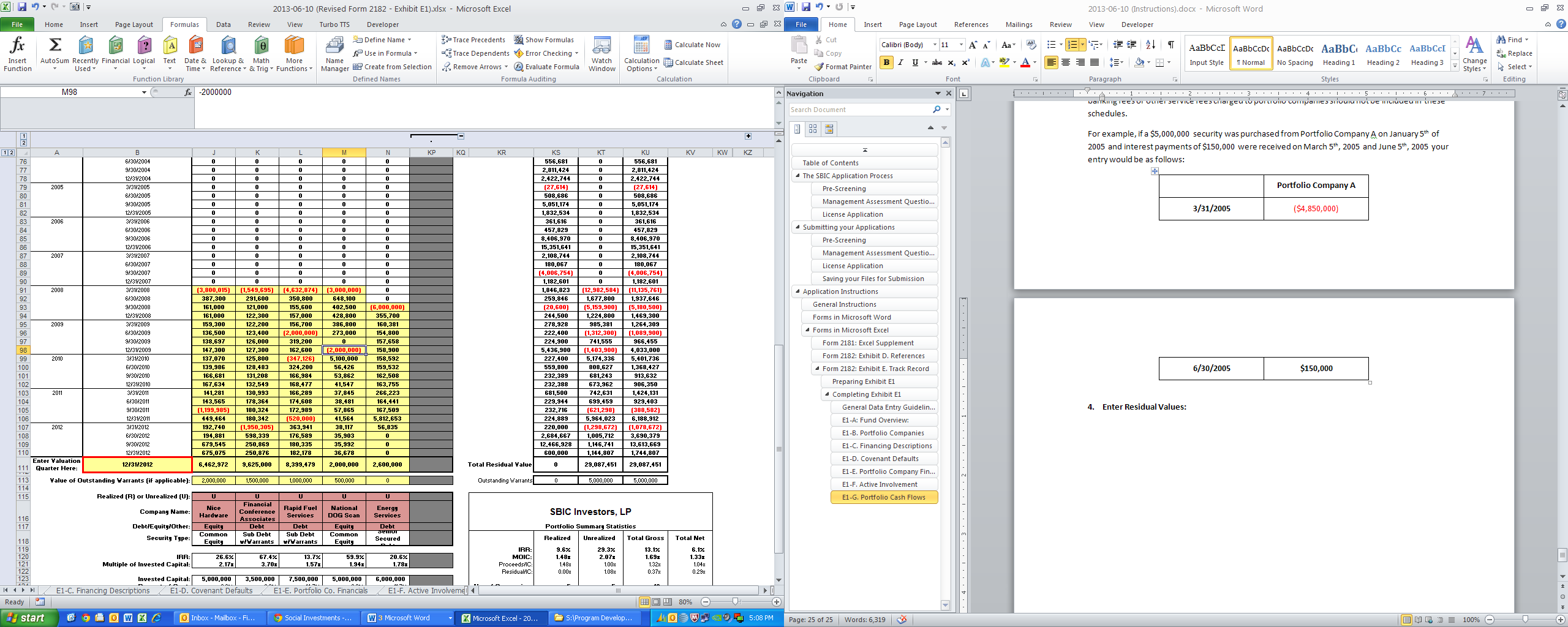Expand the Excel Name Box dropdown
Viewport: 1568px width, 627px height.
(144, 92)
